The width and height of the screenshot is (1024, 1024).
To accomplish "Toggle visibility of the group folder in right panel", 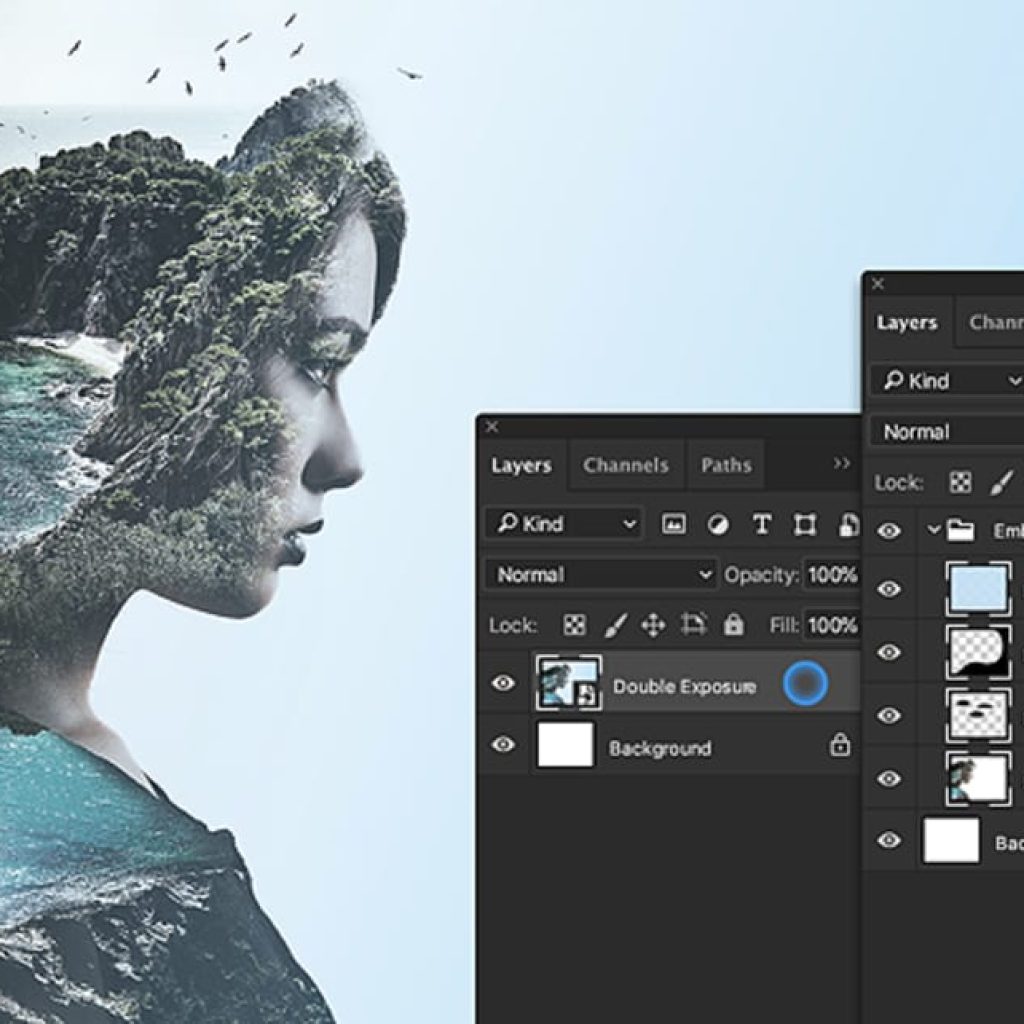I will click(888, 531).
